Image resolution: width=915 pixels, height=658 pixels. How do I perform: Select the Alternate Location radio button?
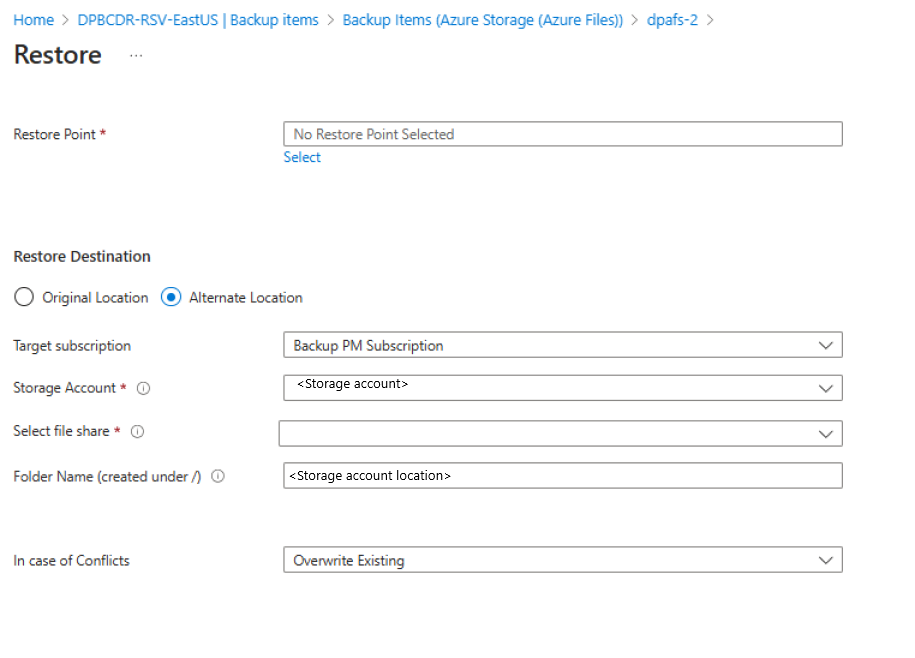(x=171, y=297)
